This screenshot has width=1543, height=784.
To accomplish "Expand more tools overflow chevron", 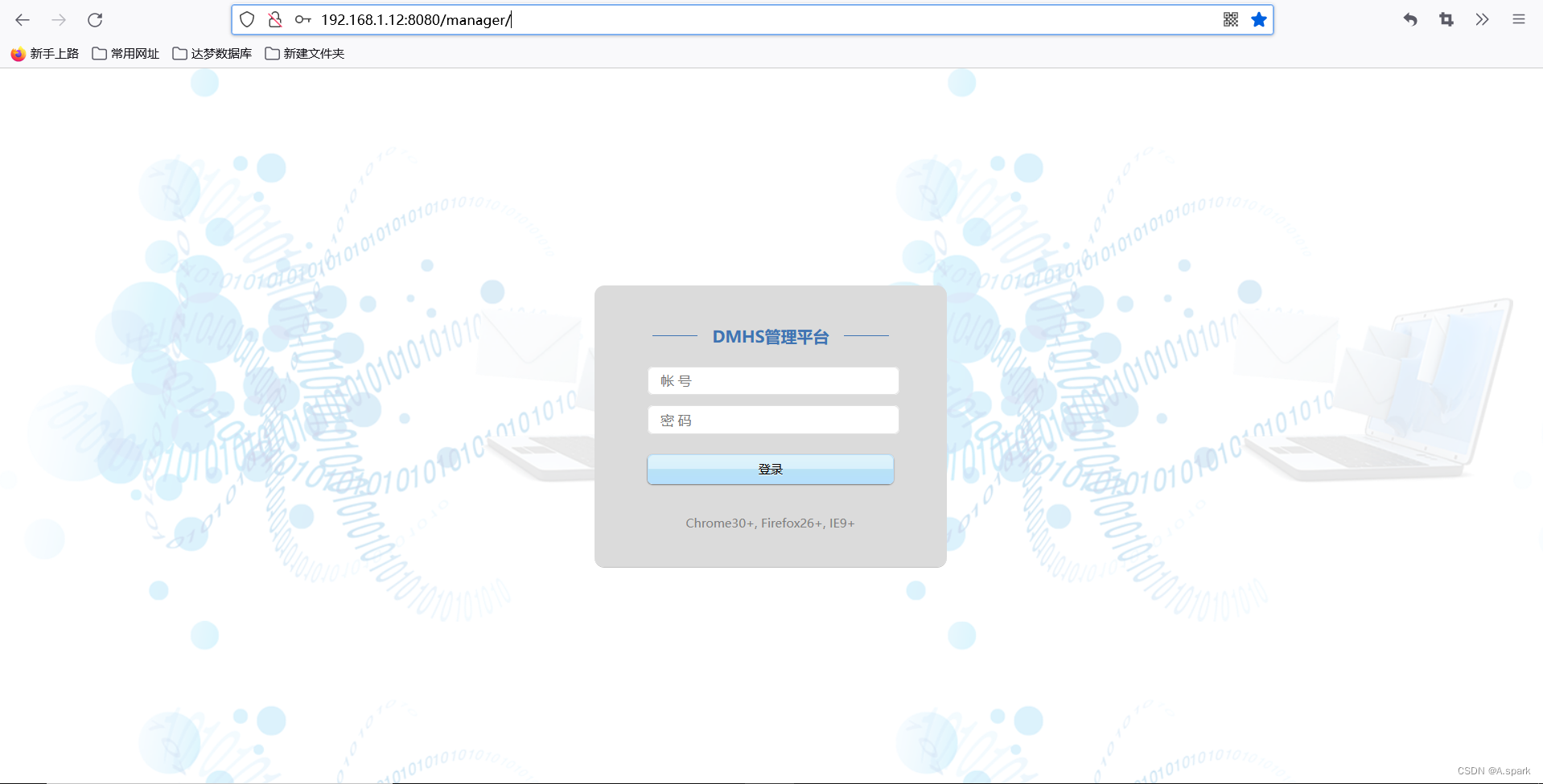I will click(x=1482, y=20).
